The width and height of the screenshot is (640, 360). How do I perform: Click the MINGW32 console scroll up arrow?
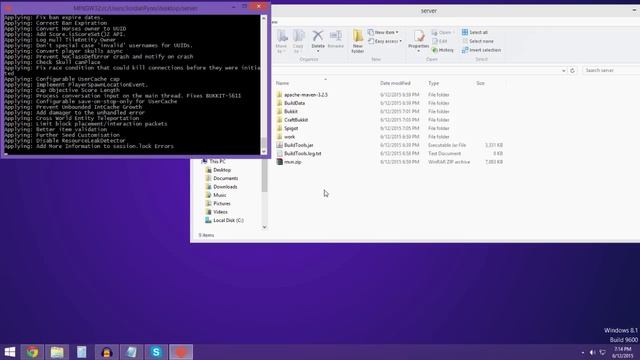point(264,18)
